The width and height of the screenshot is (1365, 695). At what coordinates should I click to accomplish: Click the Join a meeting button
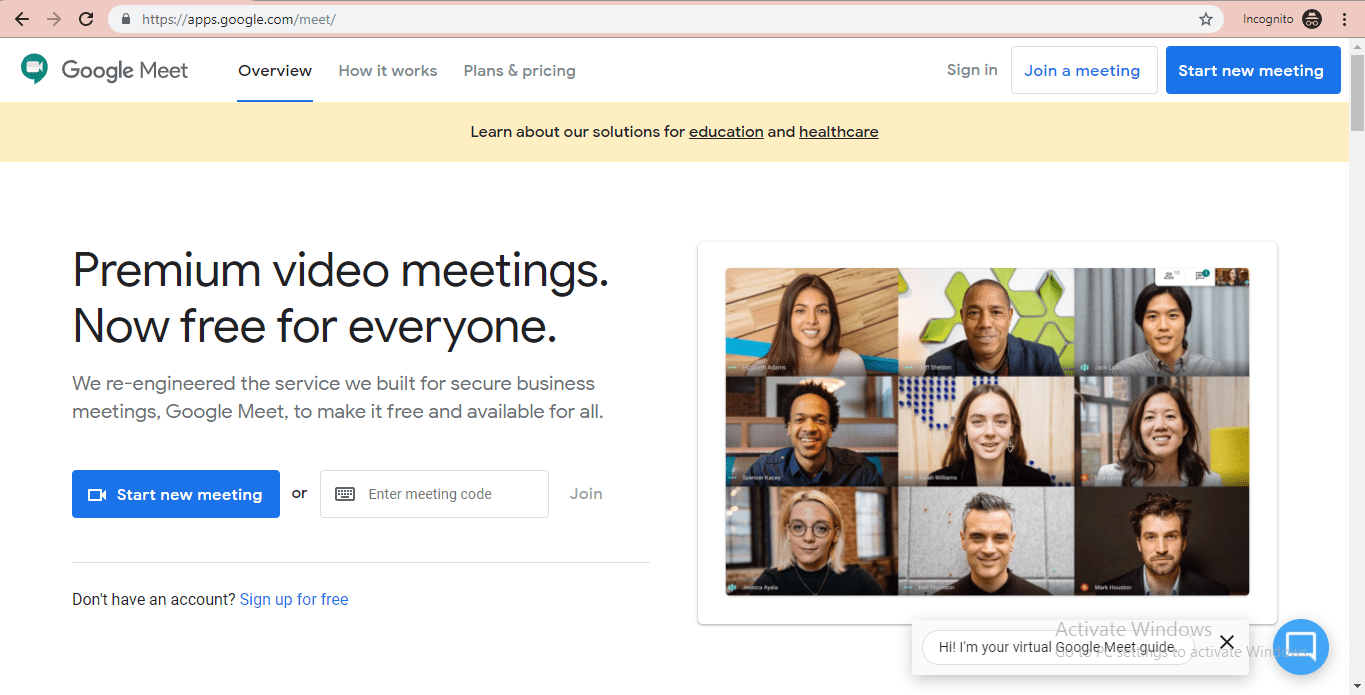click(x=1084, y=70)
